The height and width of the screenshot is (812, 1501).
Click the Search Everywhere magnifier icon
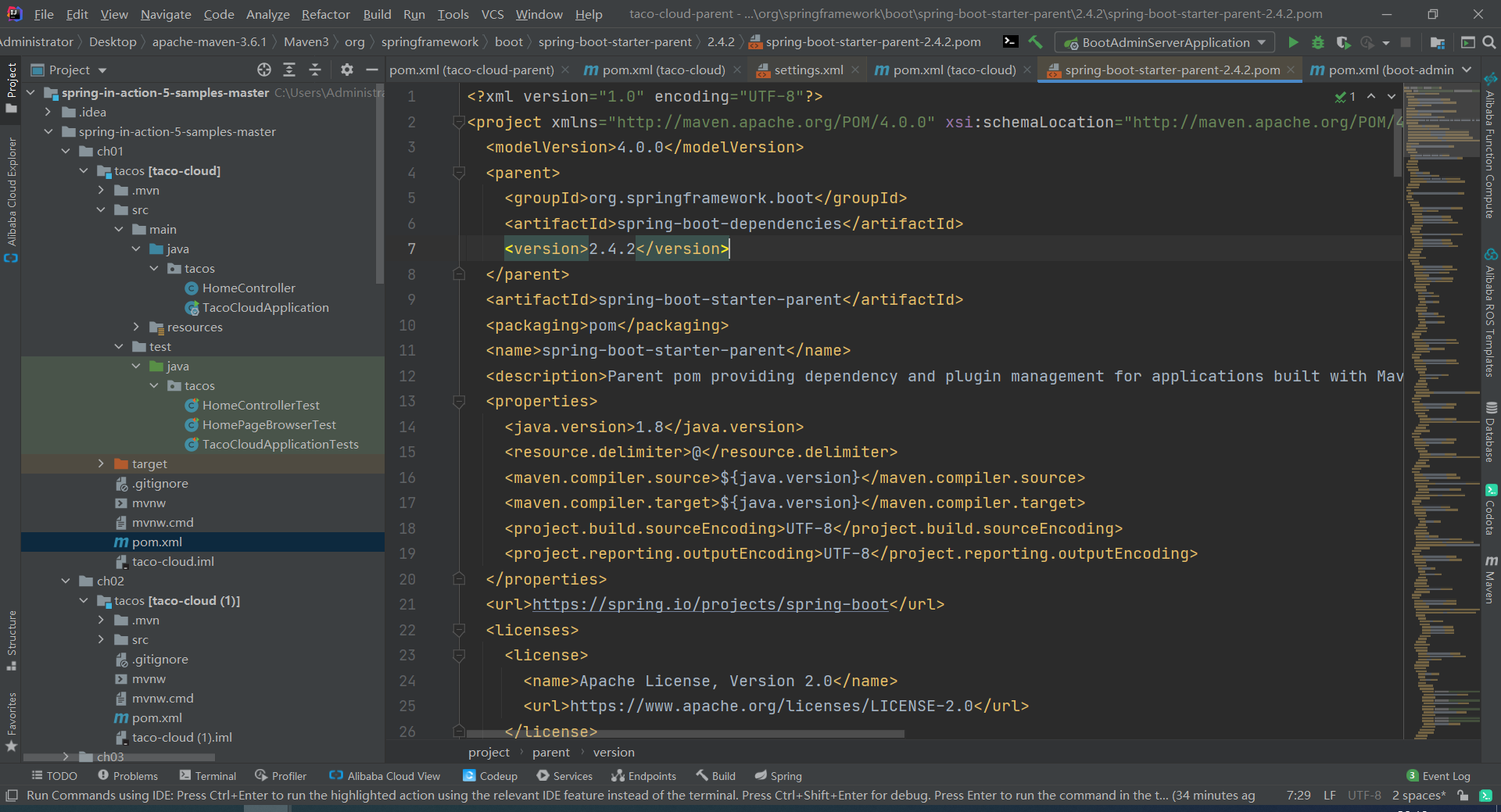(x=1489, y=42)
